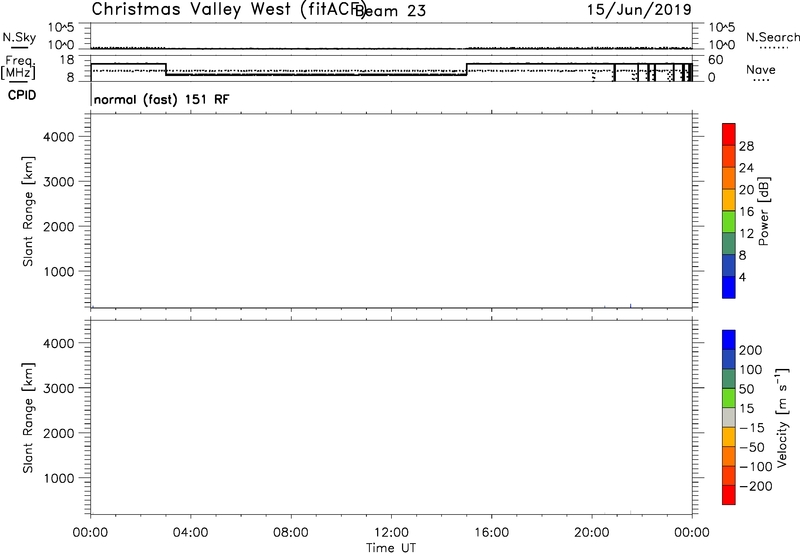Click the 'Slant Range [km]' label of power panel

(x=28, y=211)
